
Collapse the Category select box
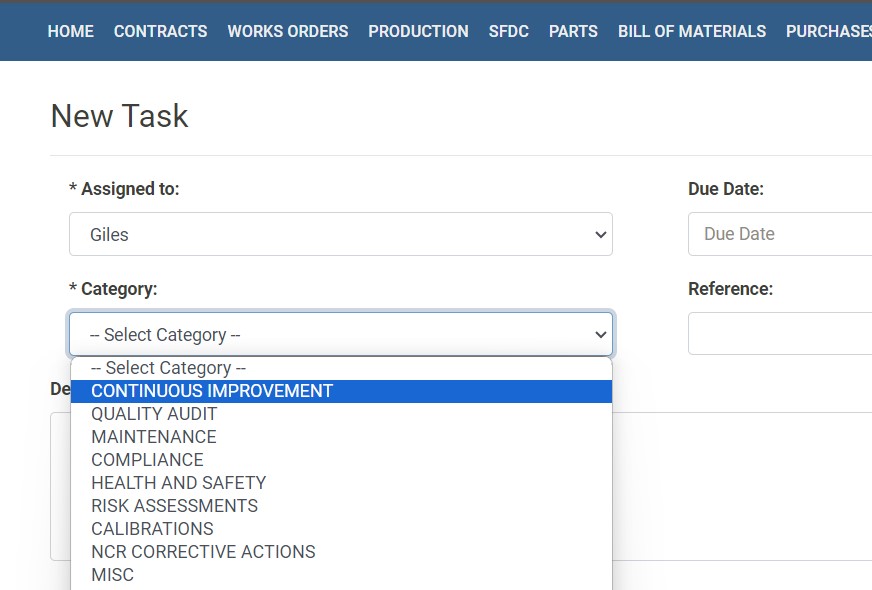tap(340, 334)
